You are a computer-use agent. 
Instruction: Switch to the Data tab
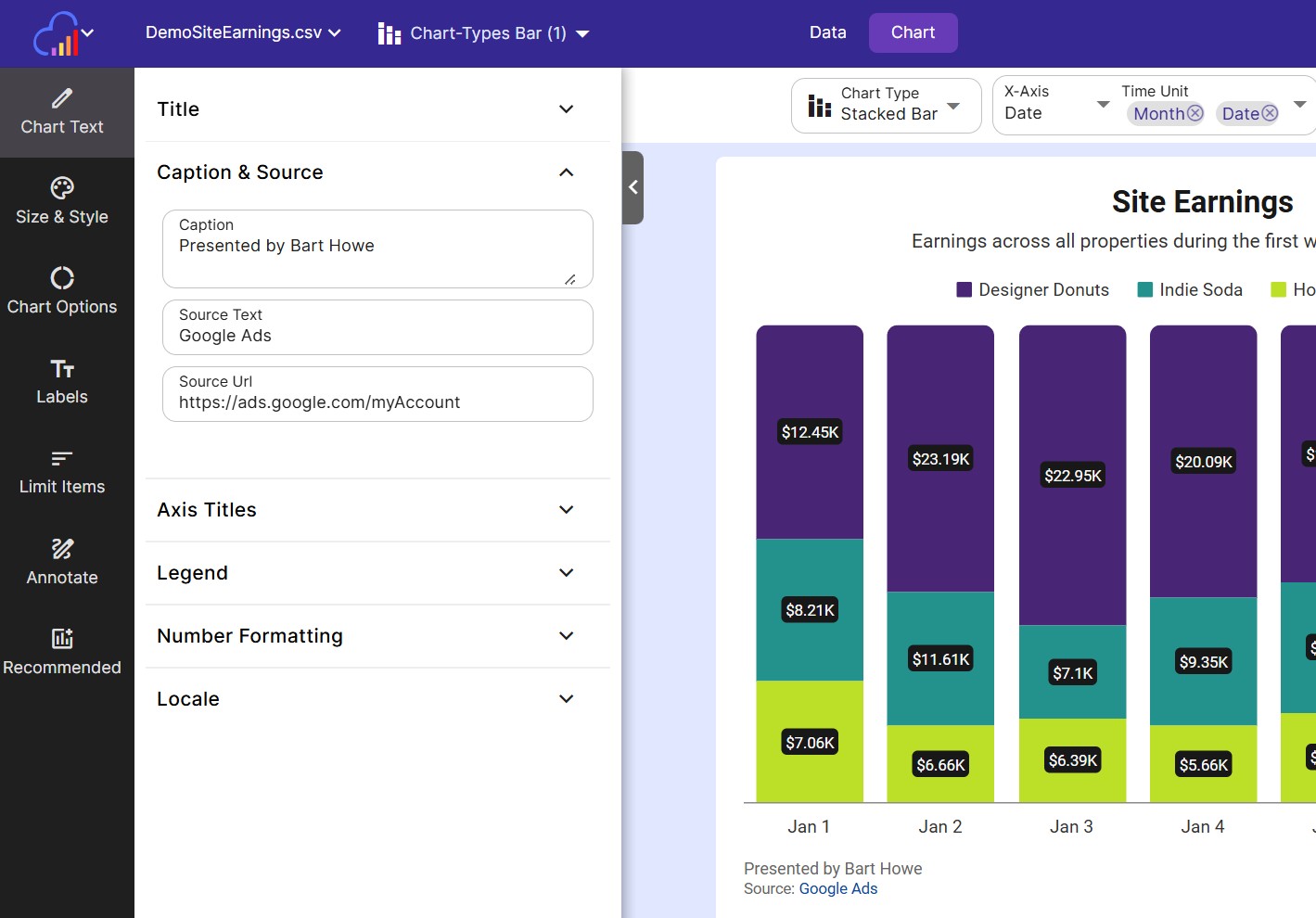[827, 32]
